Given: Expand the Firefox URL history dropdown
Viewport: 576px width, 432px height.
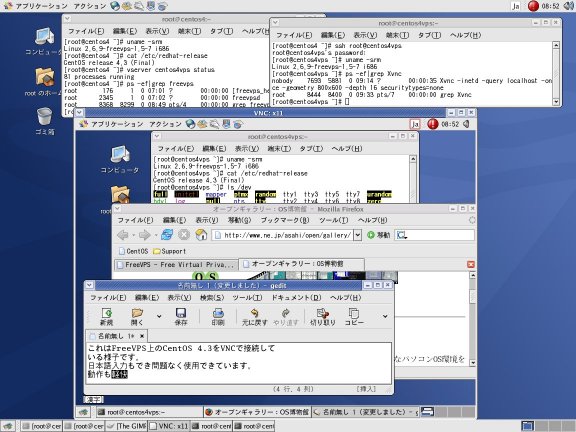Looking at the screenshot, I should pos(357,235).
